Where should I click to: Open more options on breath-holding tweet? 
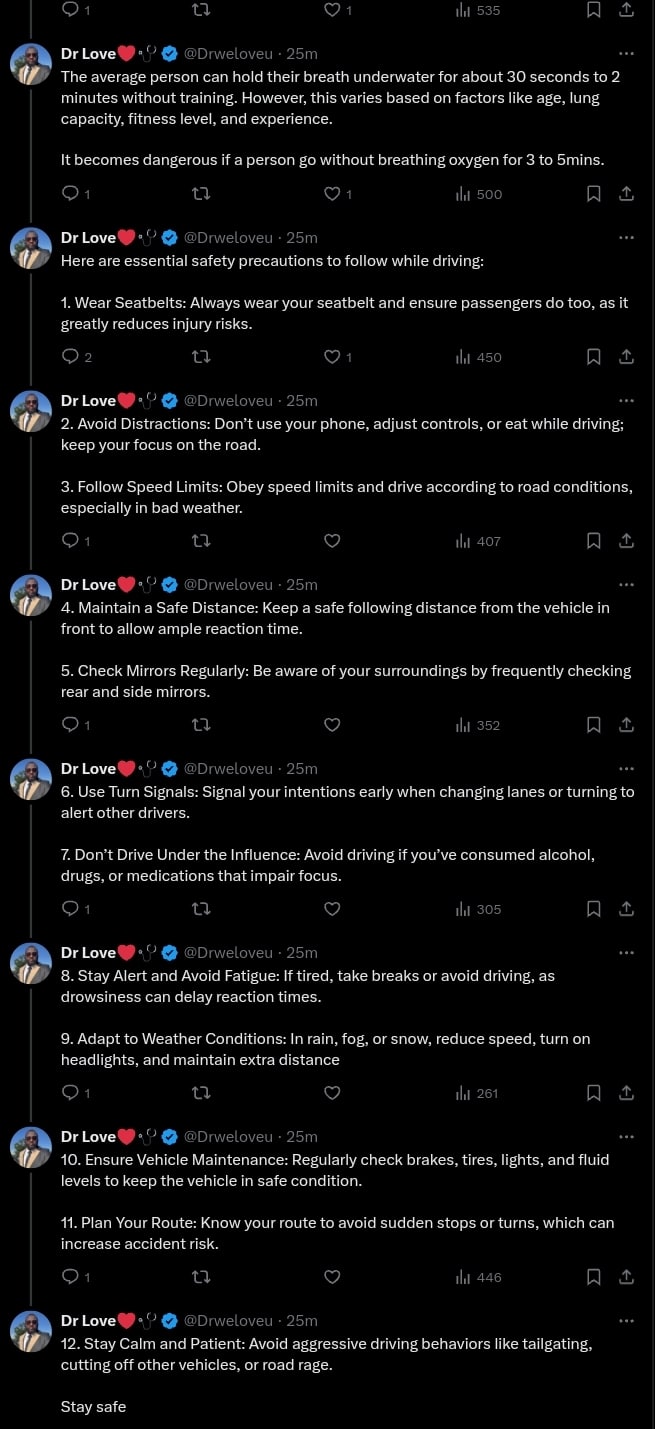[626, 53]
